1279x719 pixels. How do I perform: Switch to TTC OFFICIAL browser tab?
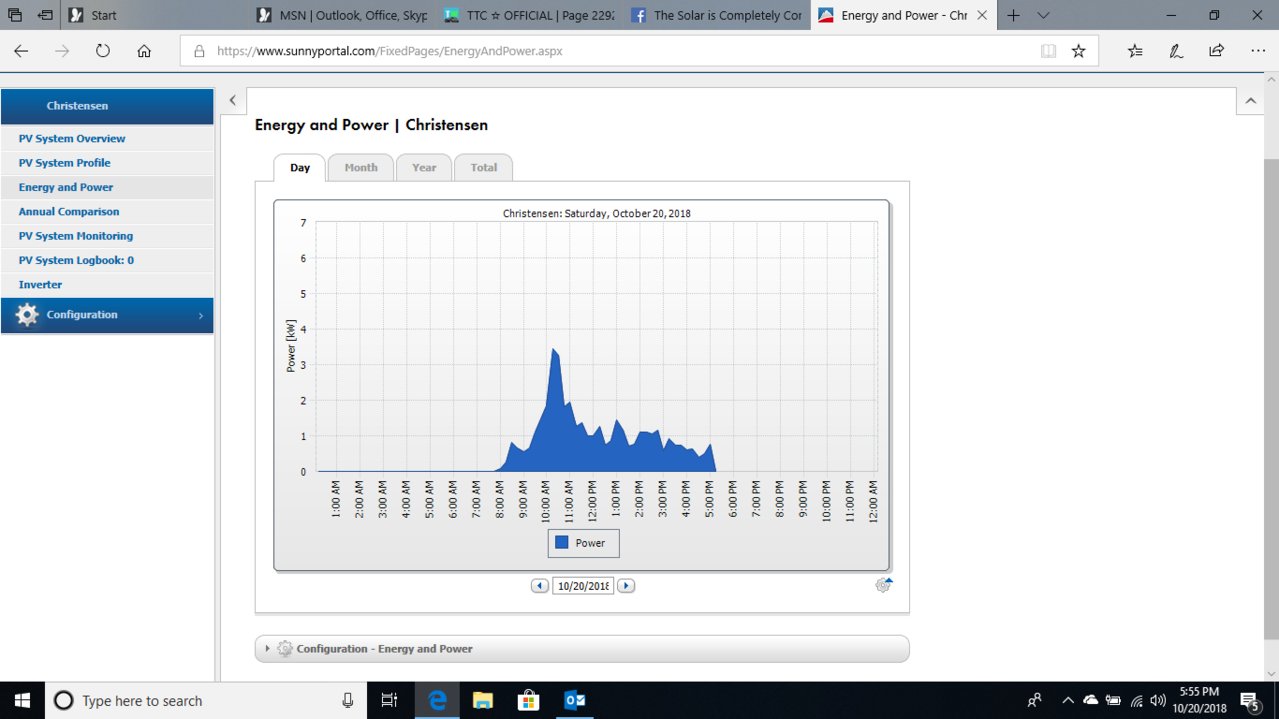click(528, 16)
